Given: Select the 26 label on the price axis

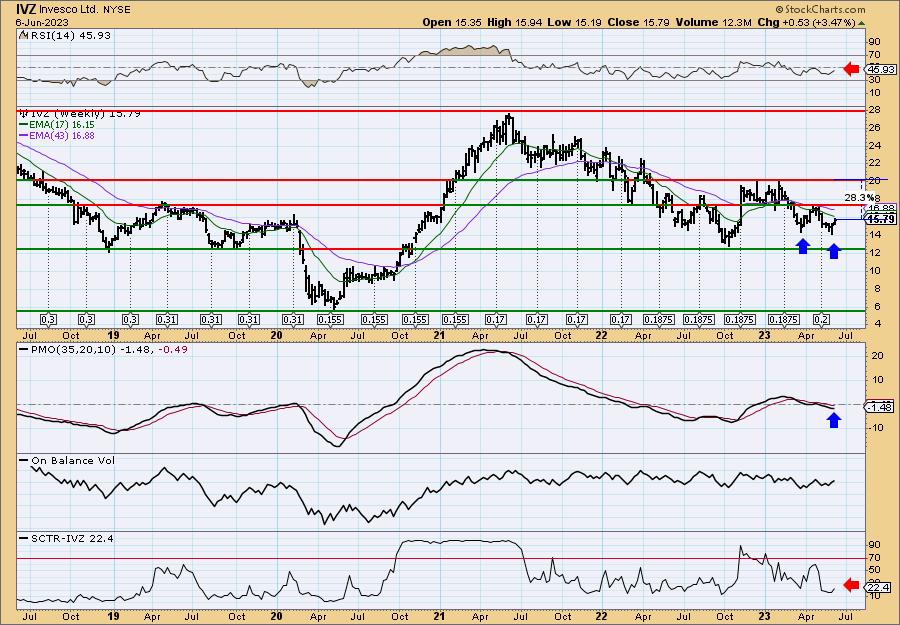Looking at the screenshot, I should (x=874, y=127).
